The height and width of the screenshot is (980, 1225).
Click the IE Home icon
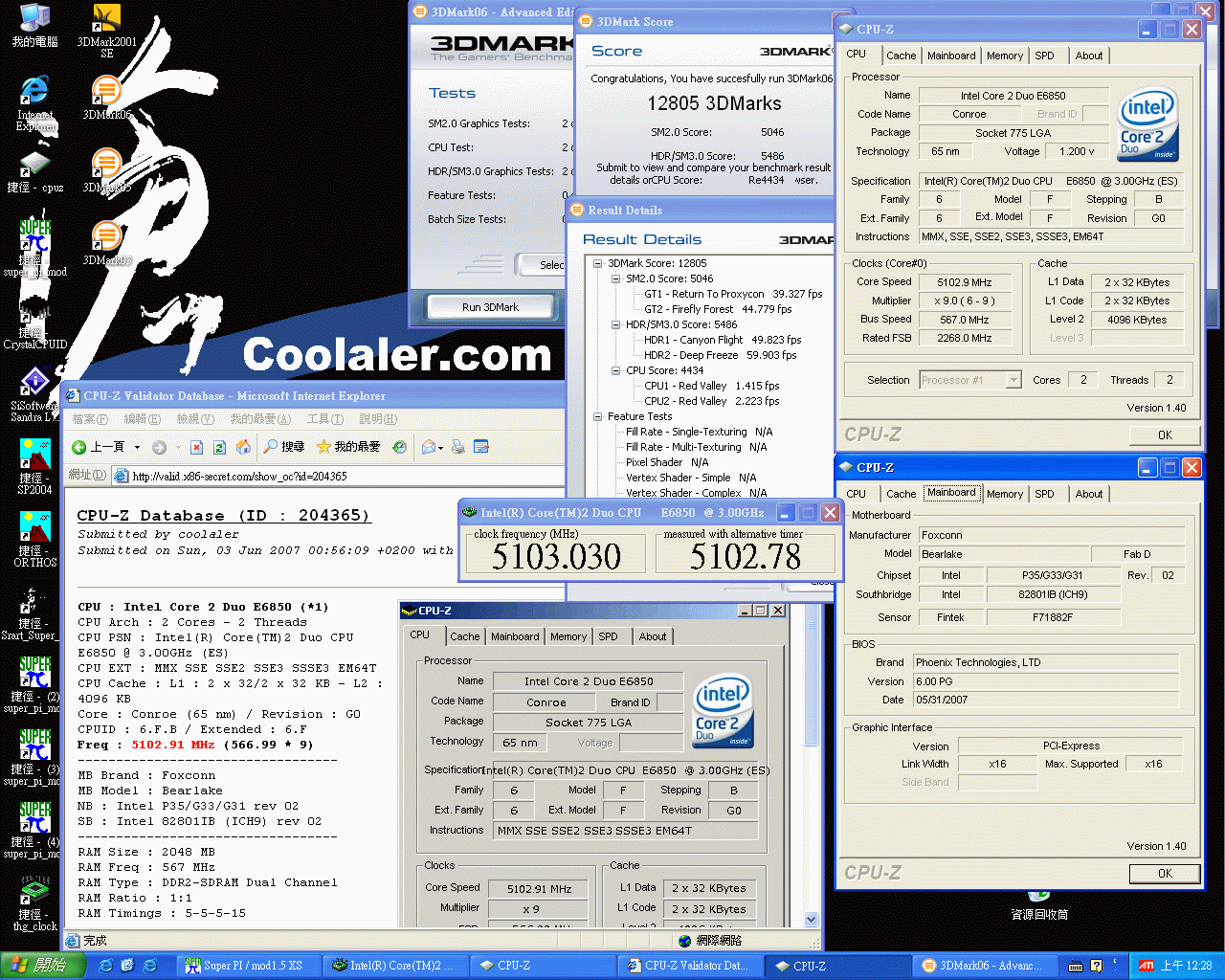click(x=243, y=447)
